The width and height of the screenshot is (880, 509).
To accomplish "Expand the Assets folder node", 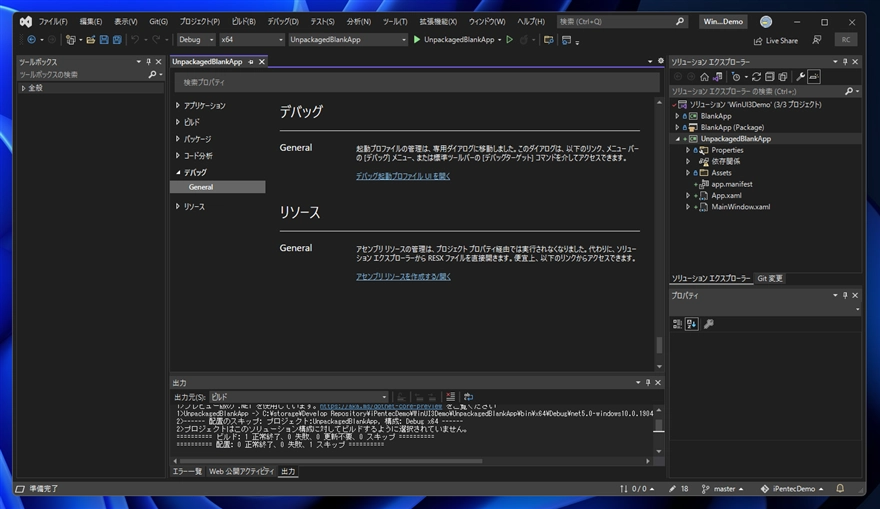I will pos(688,173).
